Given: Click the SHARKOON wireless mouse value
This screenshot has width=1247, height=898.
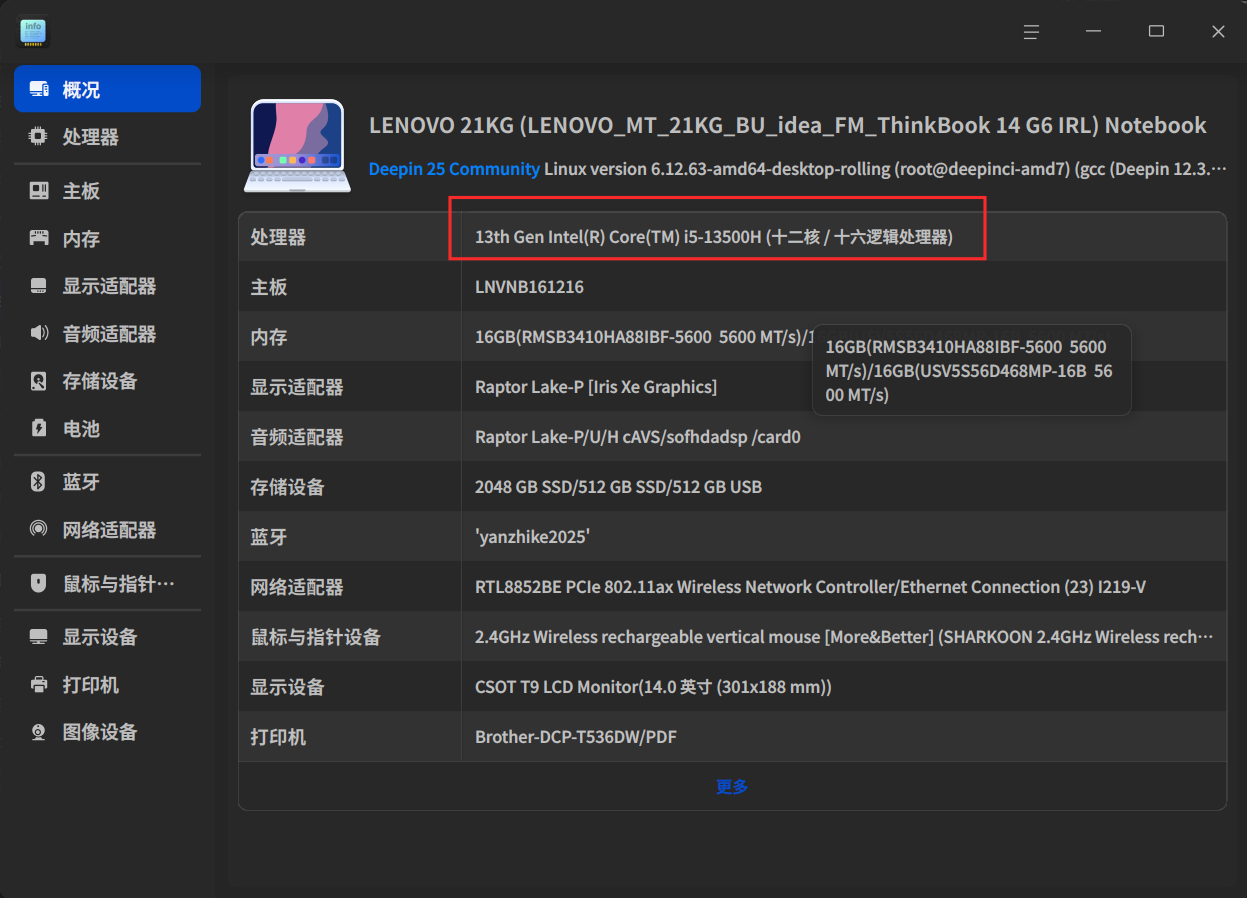Looking at the screenshot, I should click(844, 637).
